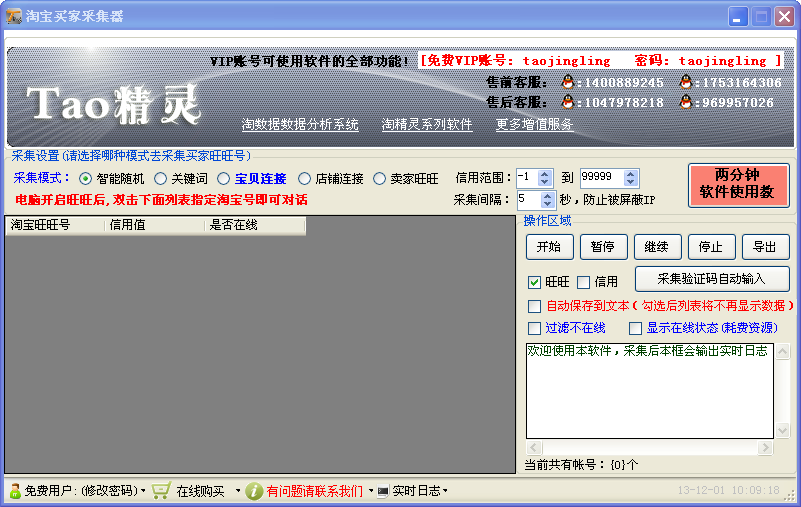Select 关键词 collection mode
The height and width of the screenshot is (507, 801).
[x=160, y=178]
